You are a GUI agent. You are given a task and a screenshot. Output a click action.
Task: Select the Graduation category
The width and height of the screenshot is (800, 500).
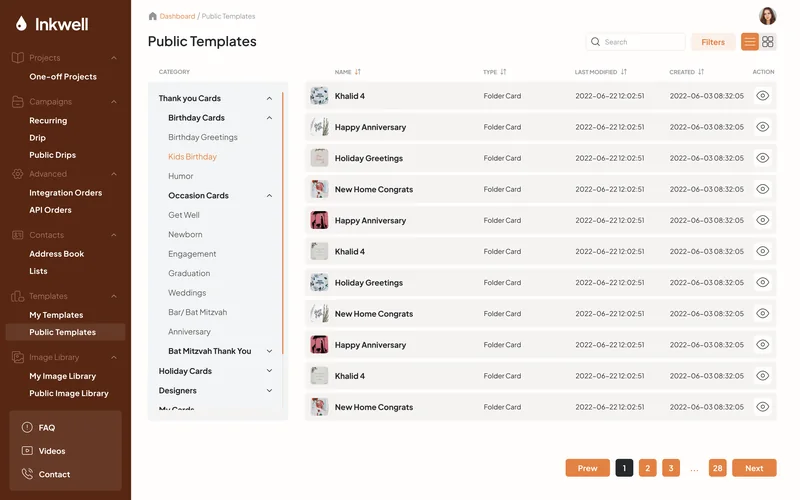pos(189,273)
